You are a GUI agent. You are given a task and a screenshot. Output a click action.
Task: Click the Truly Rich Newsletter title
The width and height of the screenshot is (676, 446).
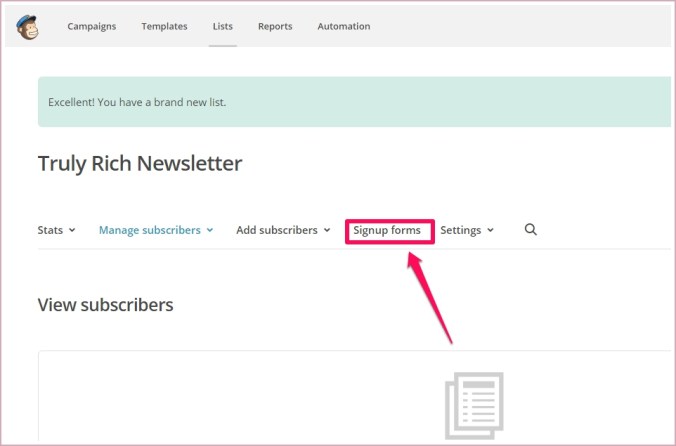(140, 163)
